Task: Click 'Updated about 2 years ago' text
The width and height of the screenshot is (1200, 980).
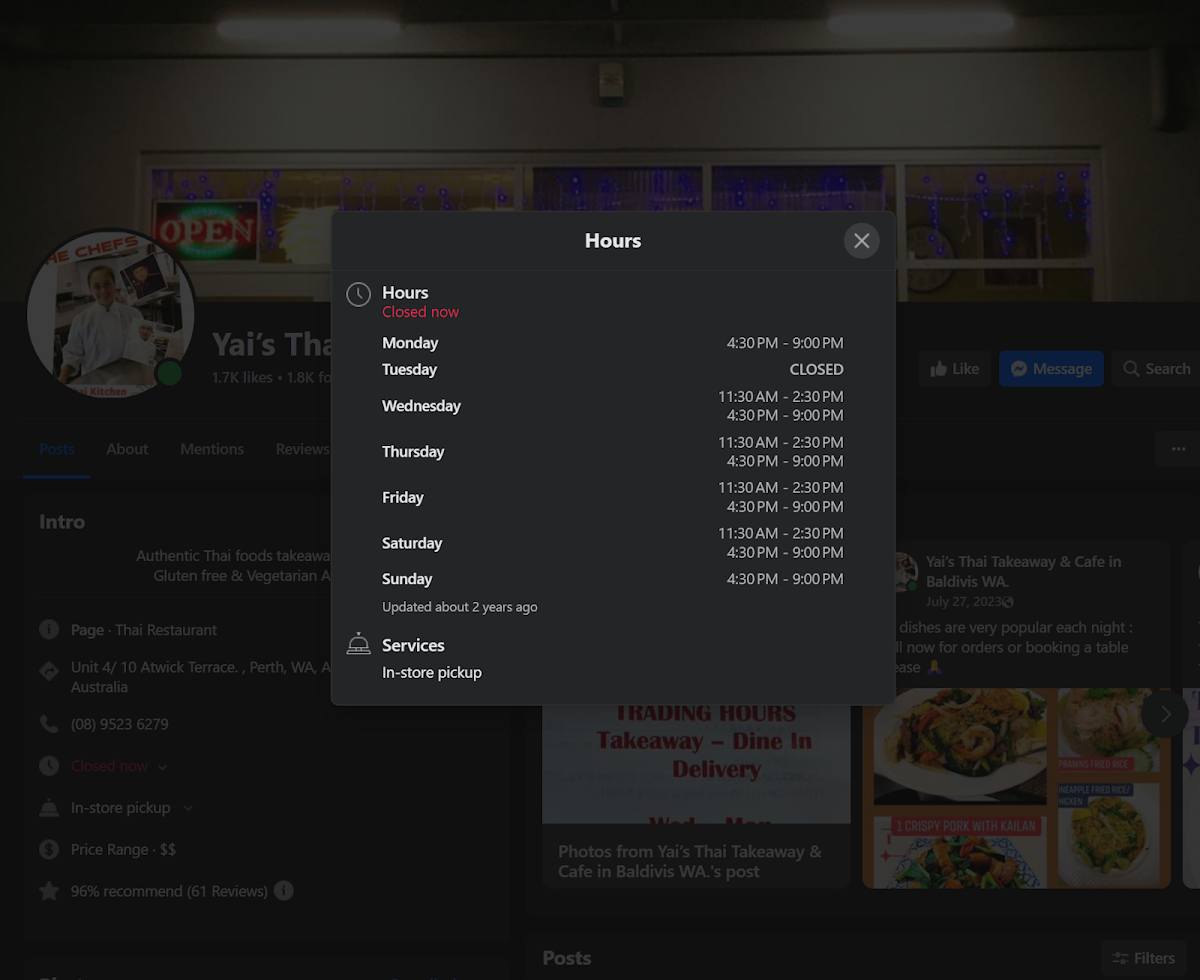Action: pos(460,607)
